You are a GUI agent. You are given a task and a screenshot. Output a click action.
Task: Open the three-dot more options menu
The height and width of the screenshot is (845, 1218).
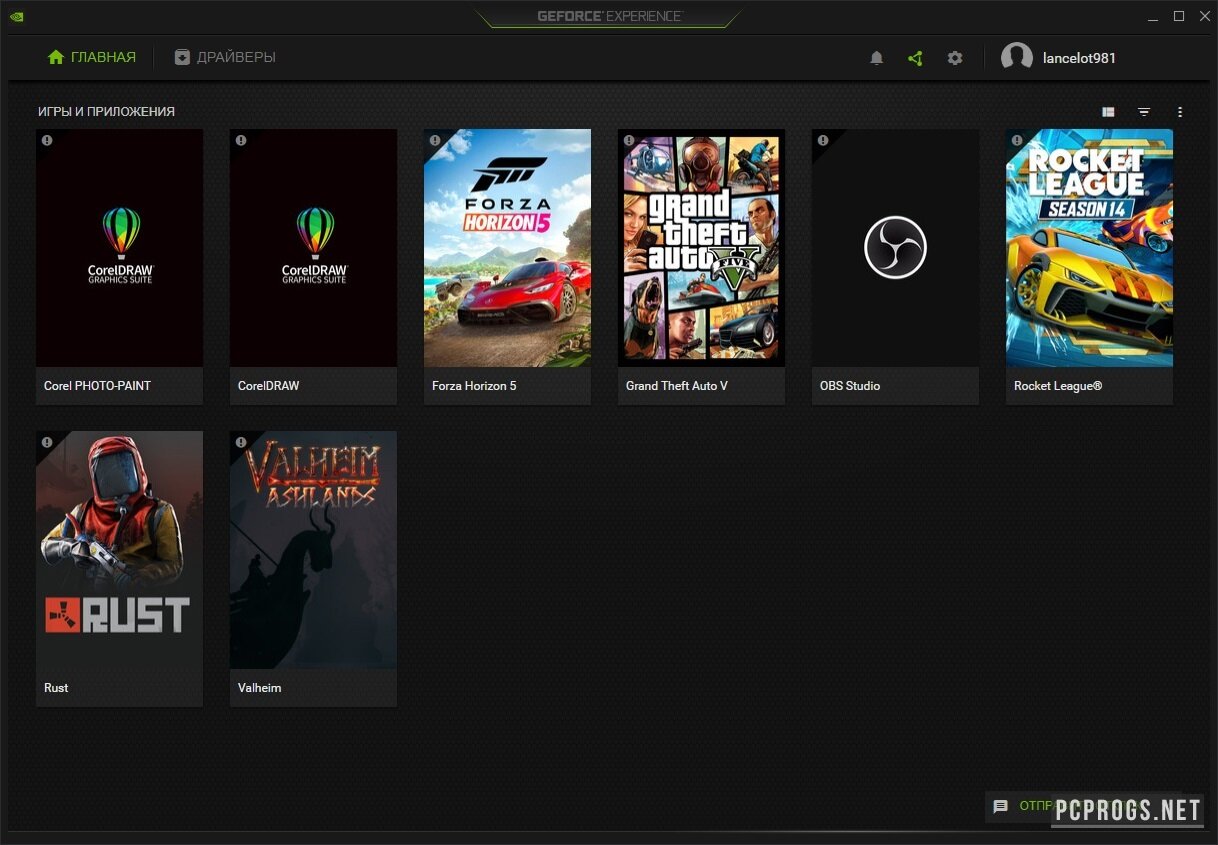1180,112
